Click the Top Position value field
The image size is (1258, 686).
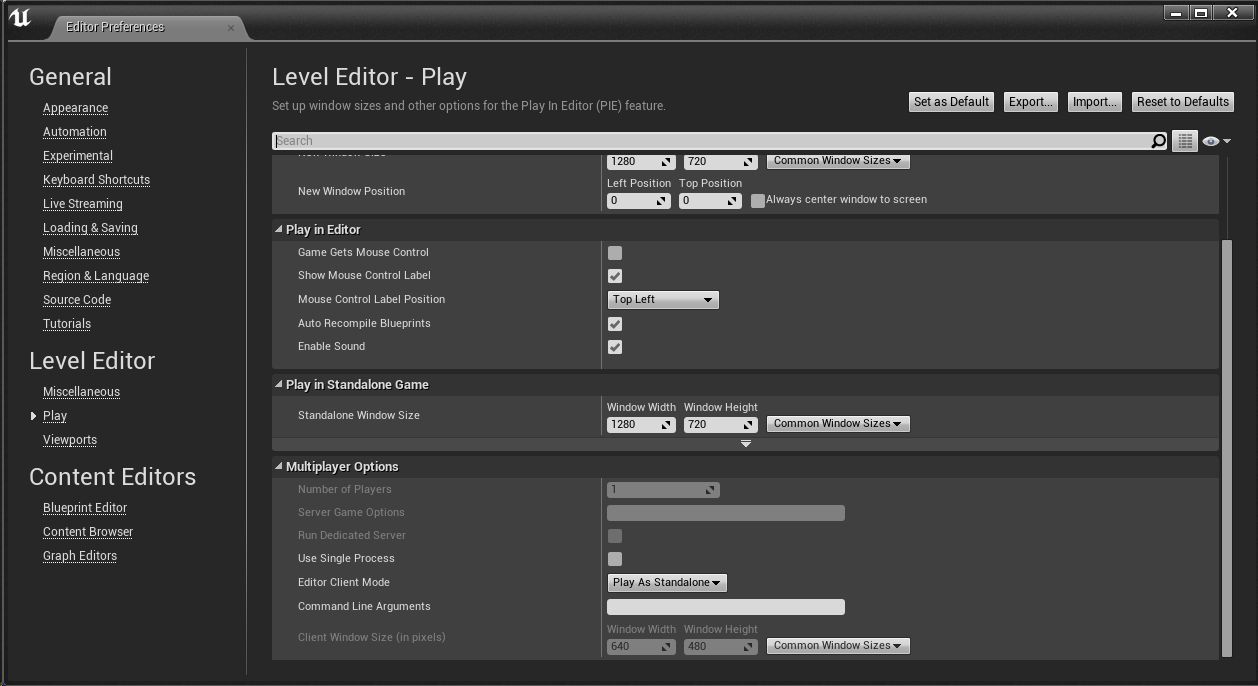(x=710, y=201)
